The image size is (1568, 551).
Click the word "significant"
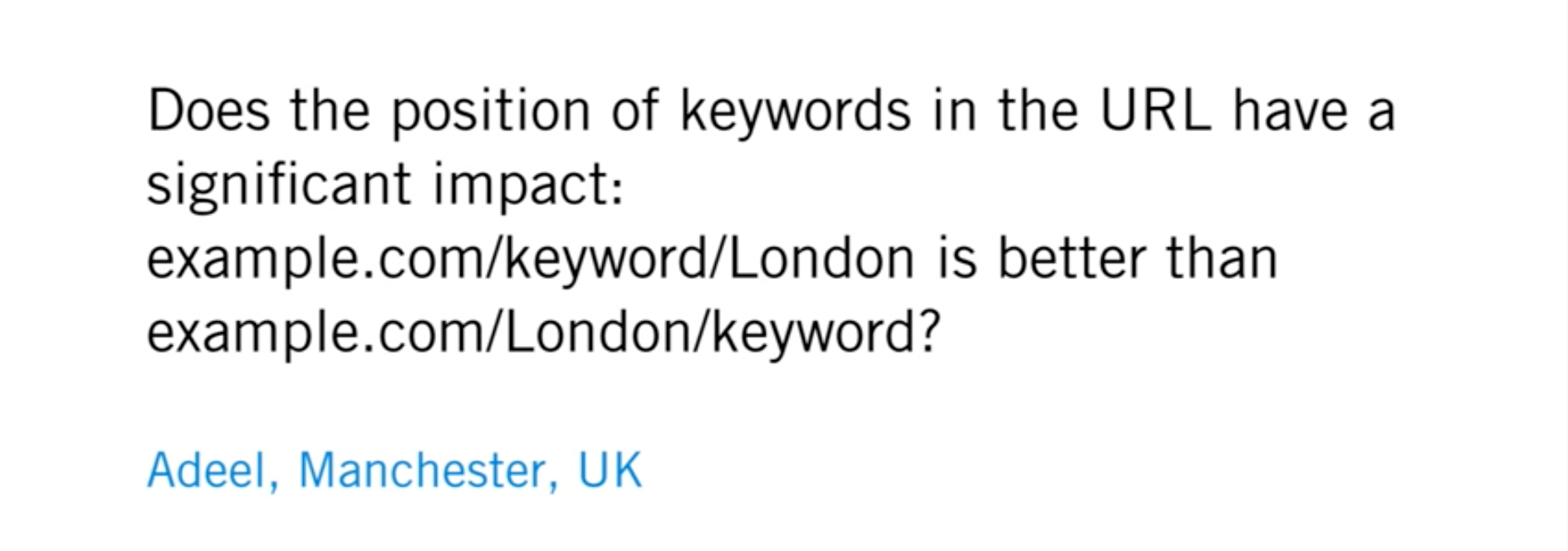pos(278,186)
